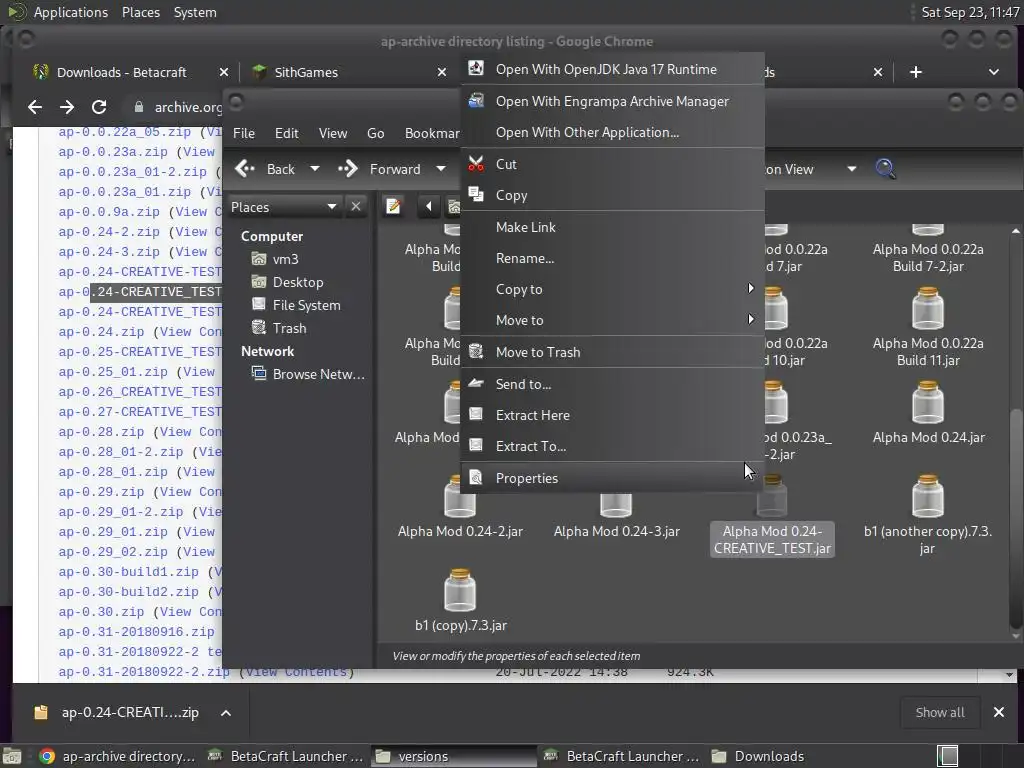Click the Java runtime icon in menu
This screenshot has height=768, width=1024.
[476, 68]
